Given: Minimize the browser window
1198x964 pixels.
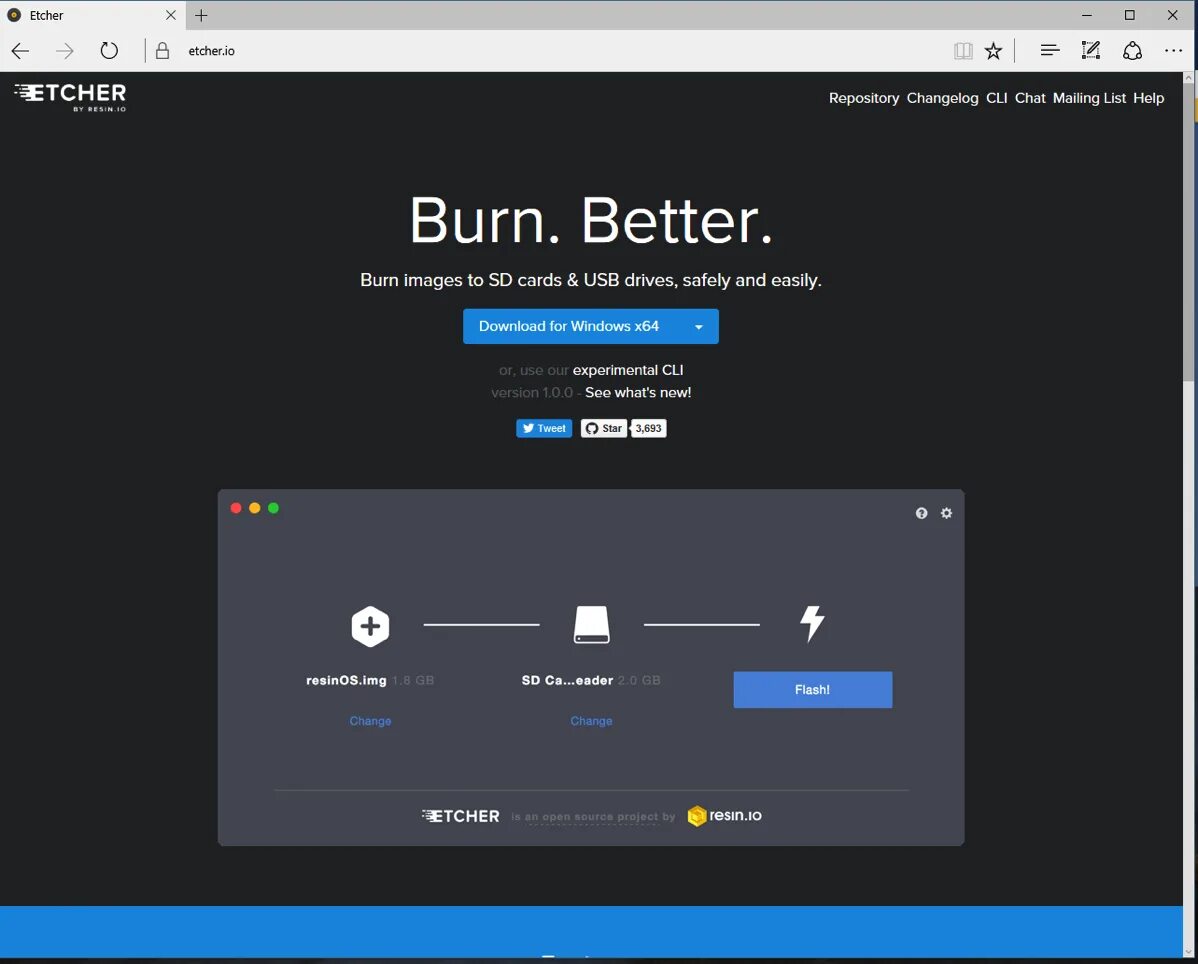Looking at the screenshot, I should click(1086, 15).
